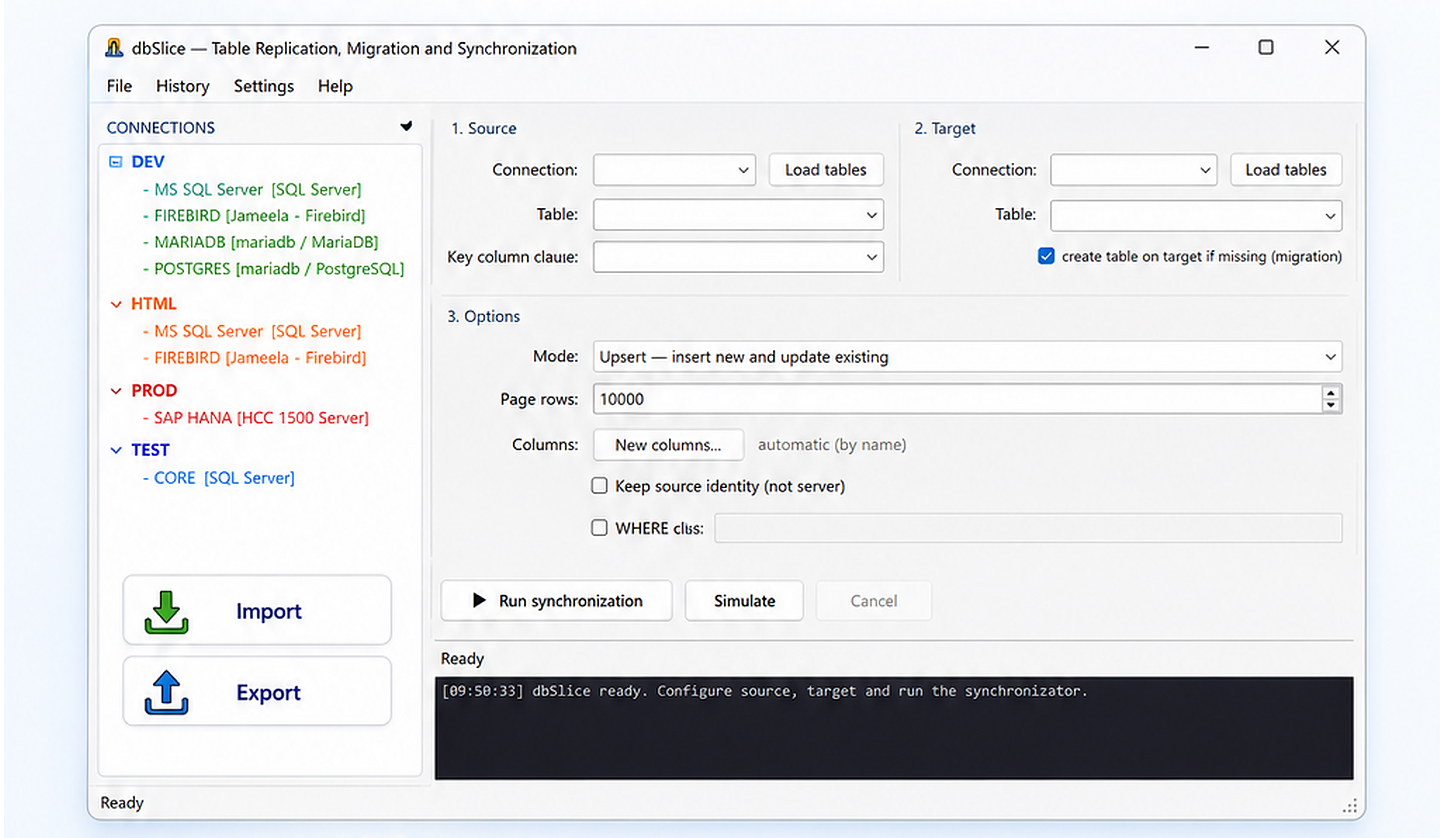Click the Page rows field showing 10000
The width and height of the screenshot is (1440, 838).
957,399
